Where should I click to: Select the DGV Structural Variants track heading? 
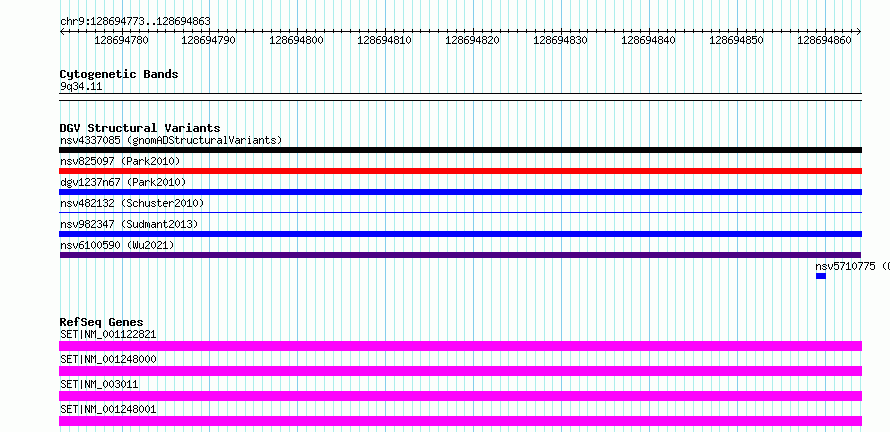pyautogui.click(x=140, y=128)
